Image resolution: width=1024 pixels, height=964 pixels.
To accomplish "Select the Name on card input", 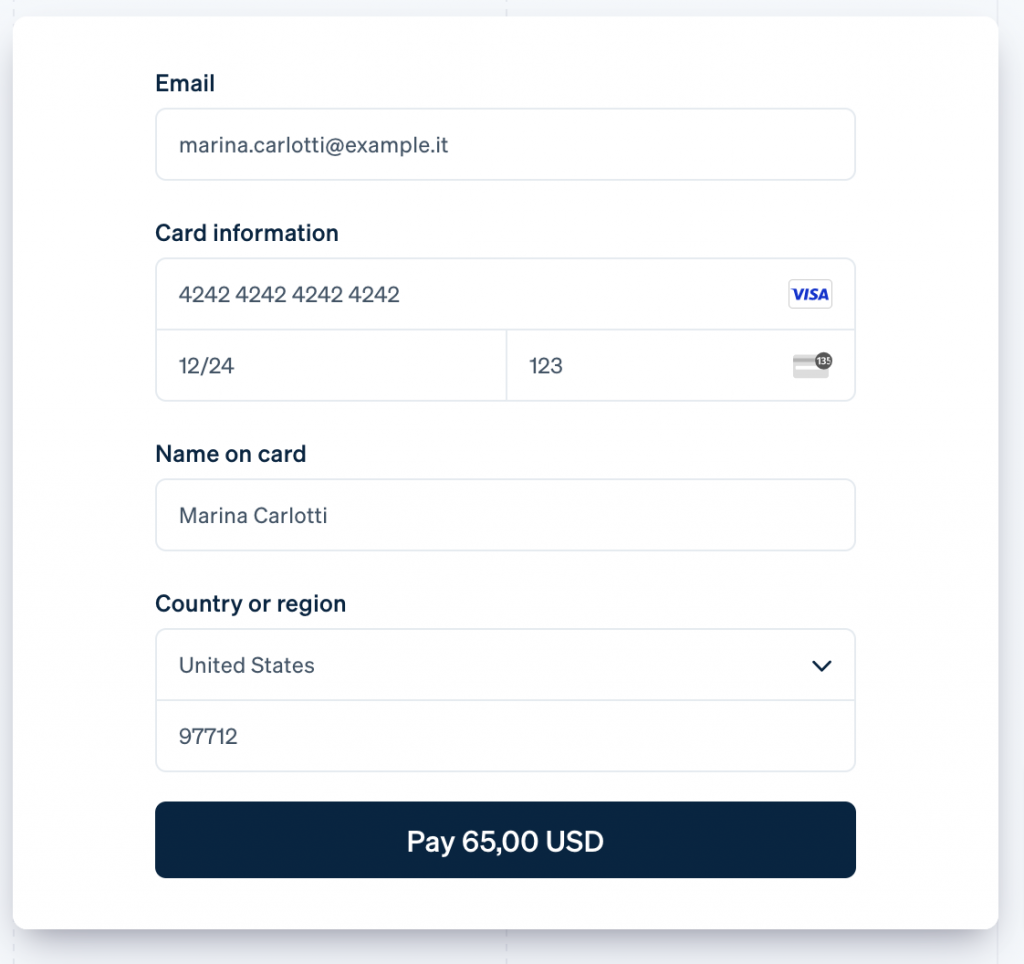I will tap(505, 515).
